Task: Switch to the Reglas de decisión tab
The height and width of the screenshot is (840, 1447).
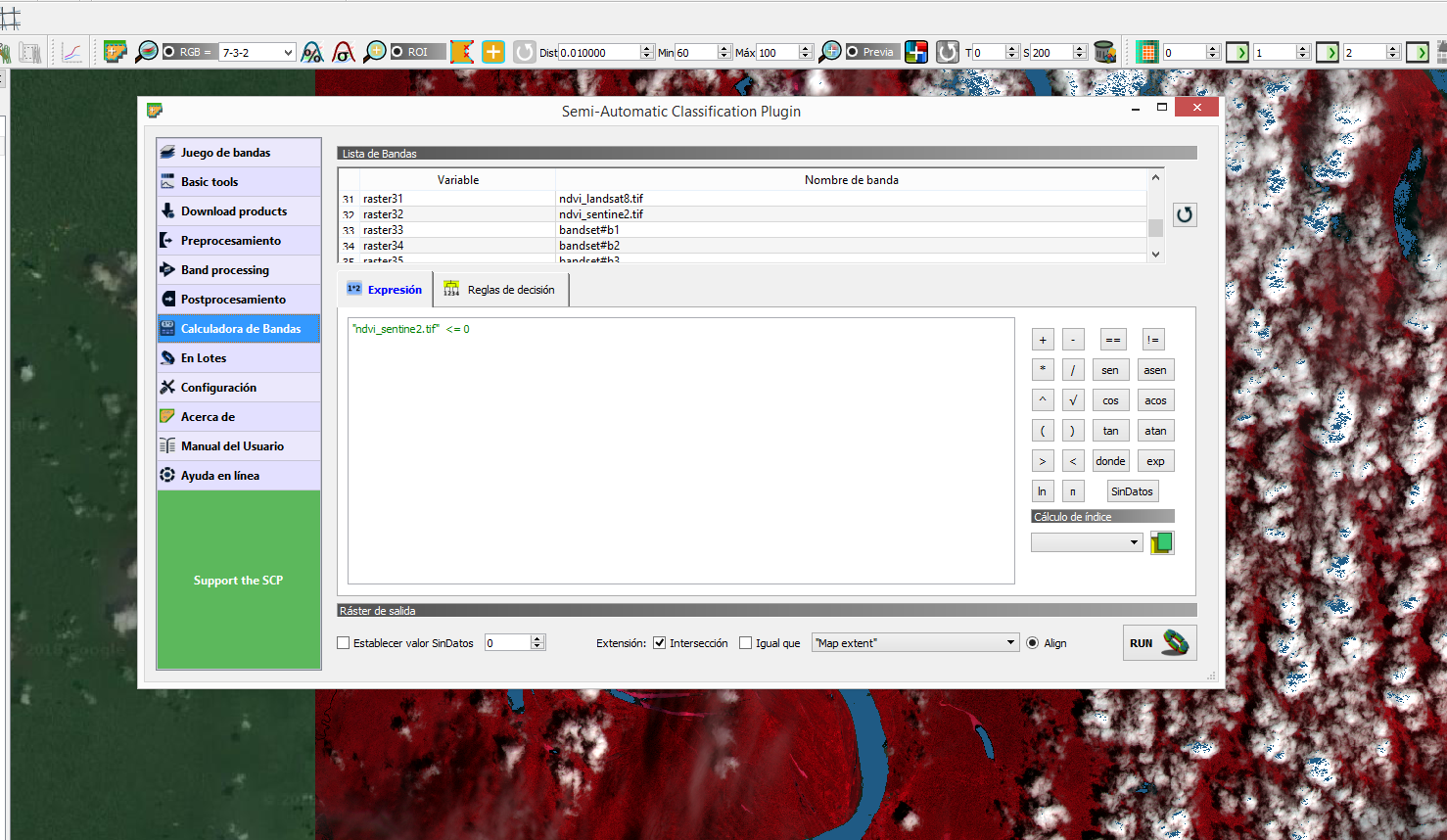Action: [x=500, y=289]
